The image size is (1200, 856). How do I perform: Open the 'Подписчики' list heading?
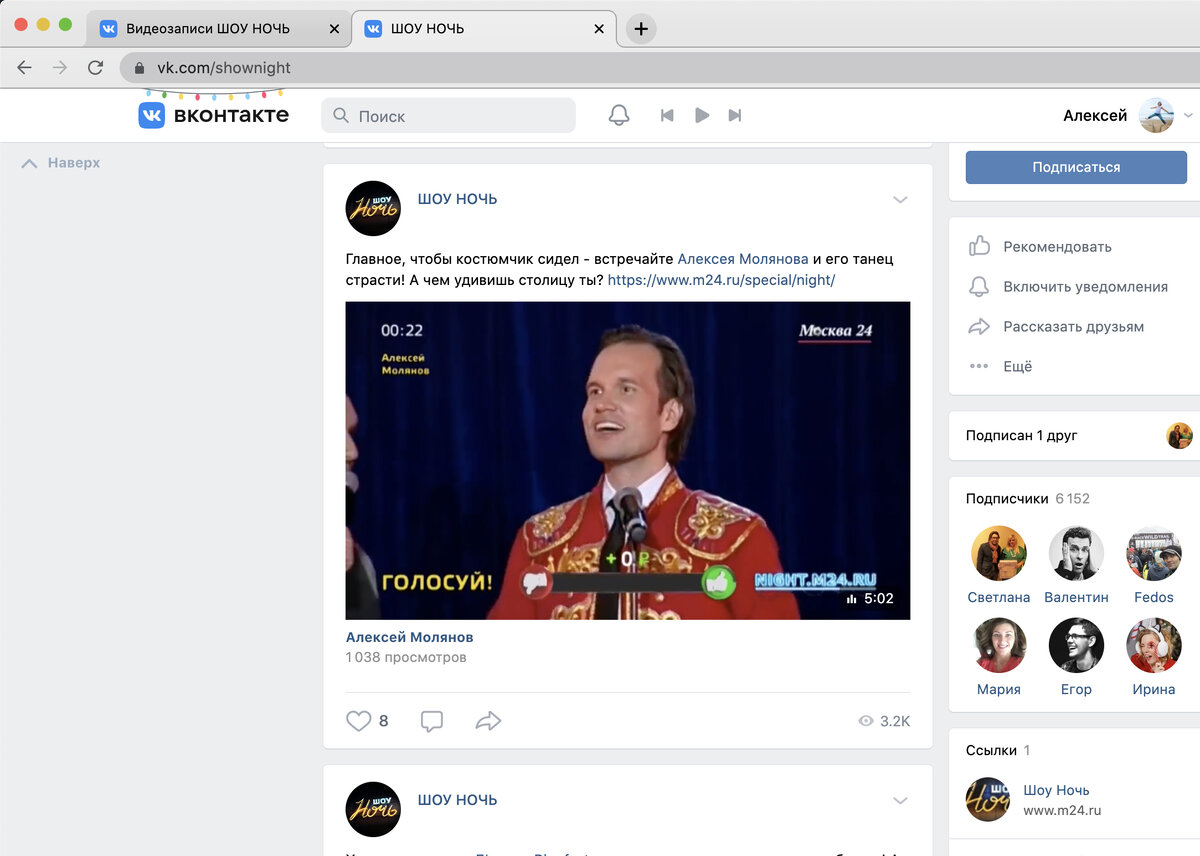(1007, 498)
